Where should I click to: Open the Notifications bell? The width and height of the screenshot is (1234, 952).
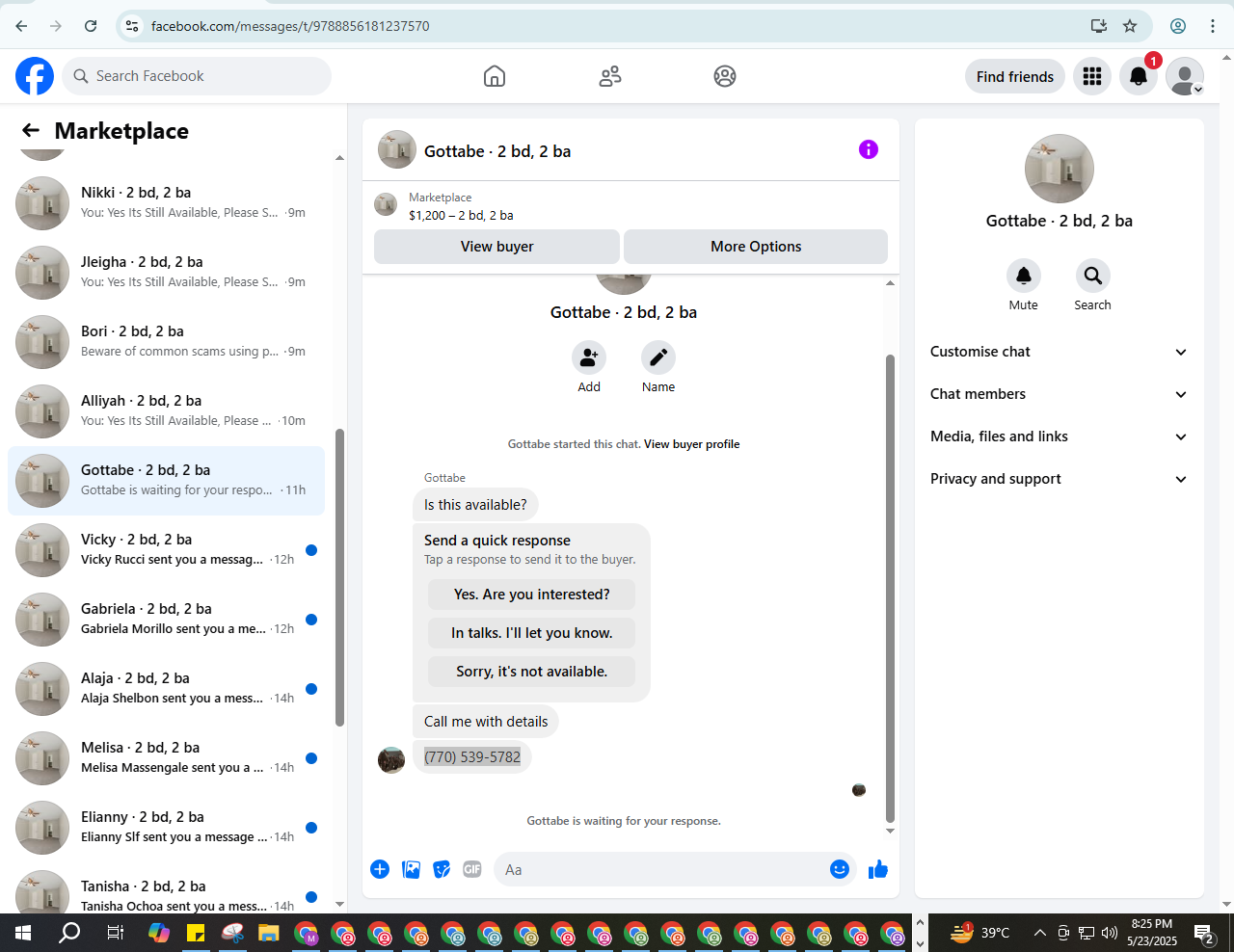coord(1139,76)
